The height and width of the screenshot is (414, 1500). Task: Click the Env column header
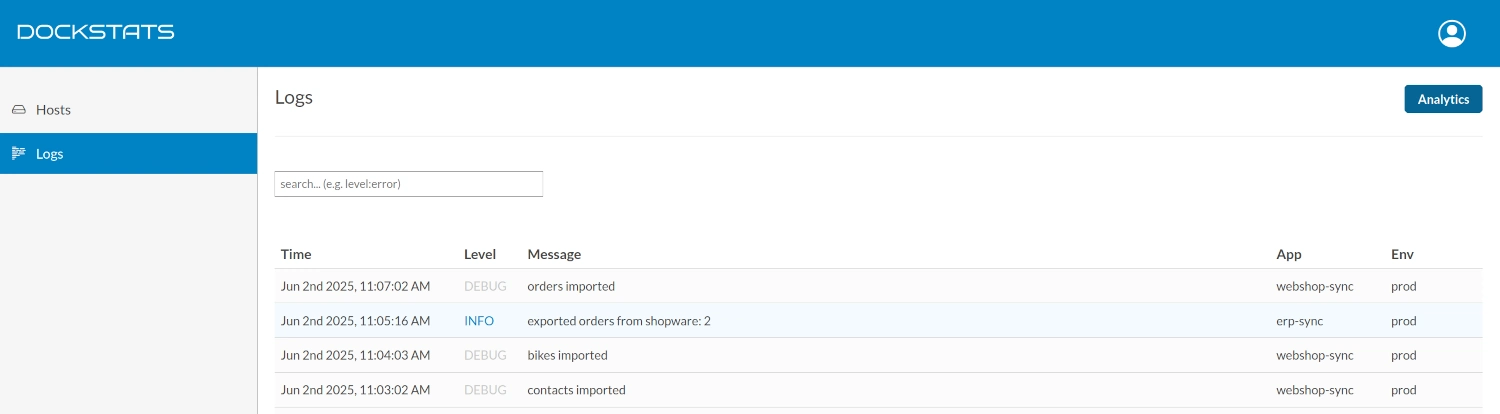coord(1403,254)
